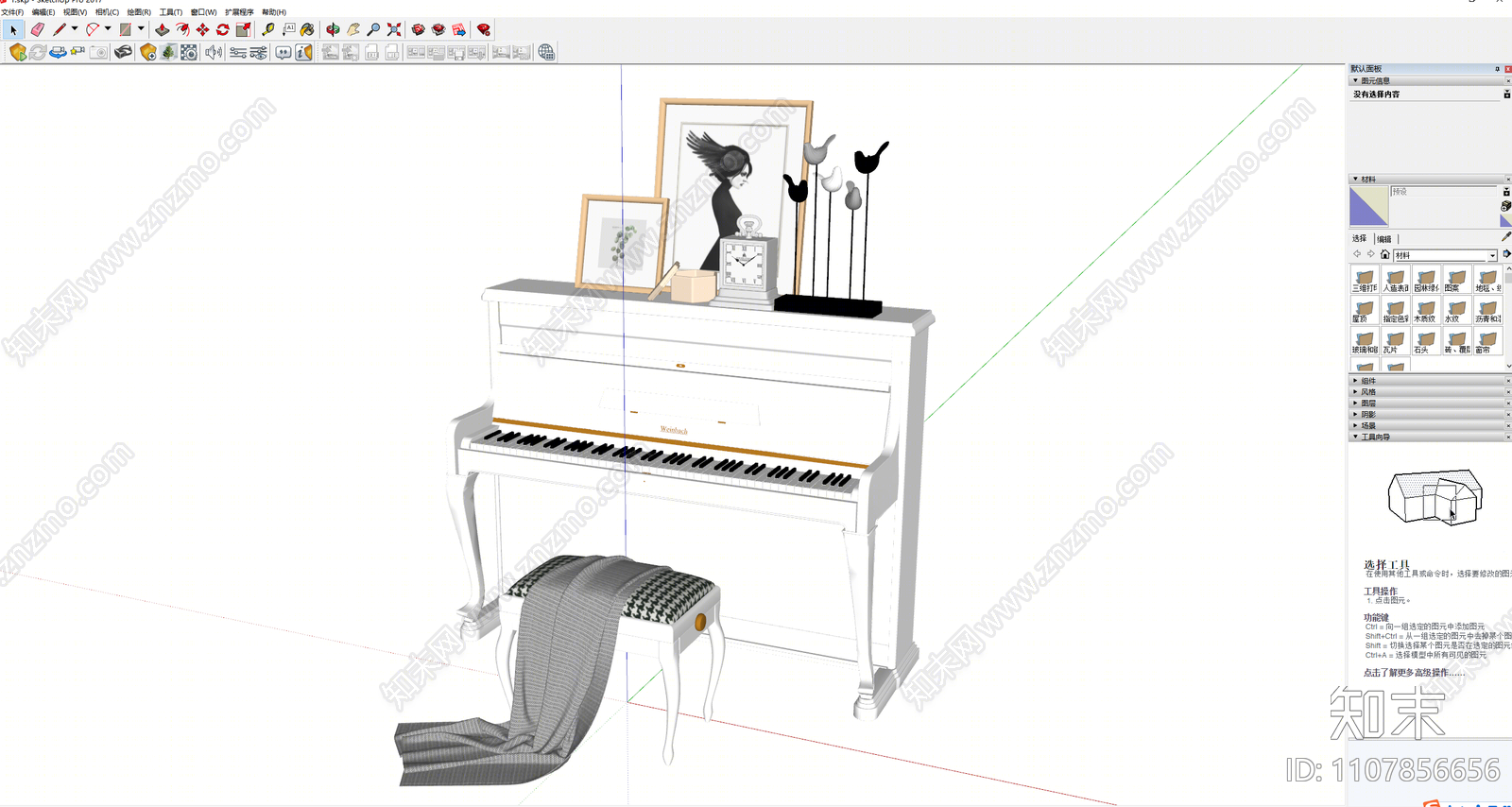Select the Paint Bucket tool

[308, 30]
